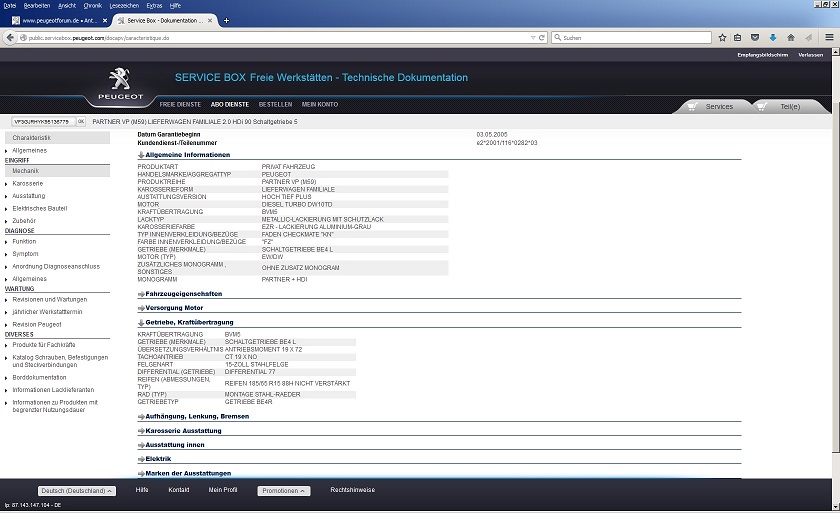Open the Deutsch (Deutschland) language dropdown
Image resolution: width=840 pixels, height=513 pixels.
point(77,491)
